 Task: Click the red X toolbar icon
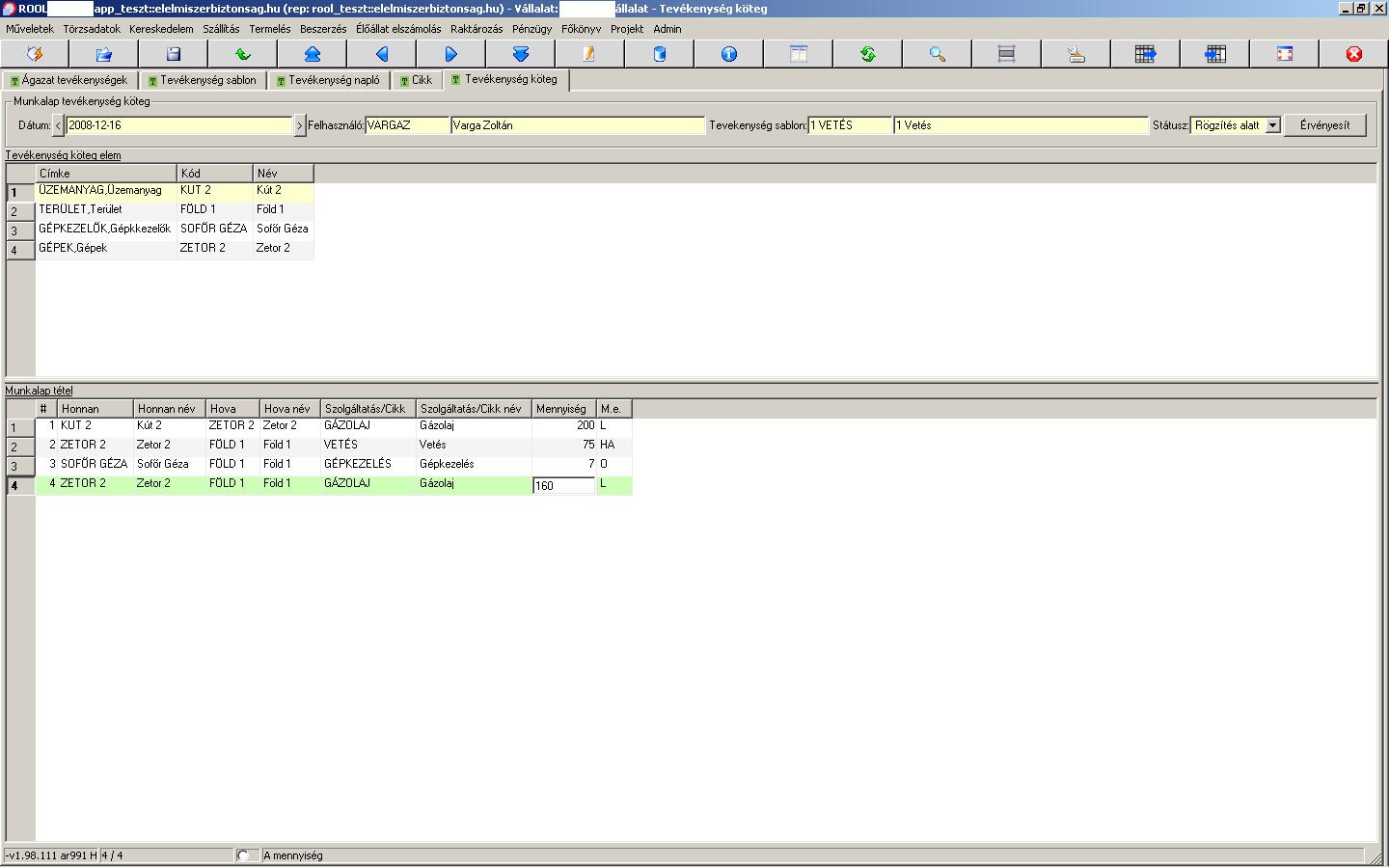(x=1354, y=54)
